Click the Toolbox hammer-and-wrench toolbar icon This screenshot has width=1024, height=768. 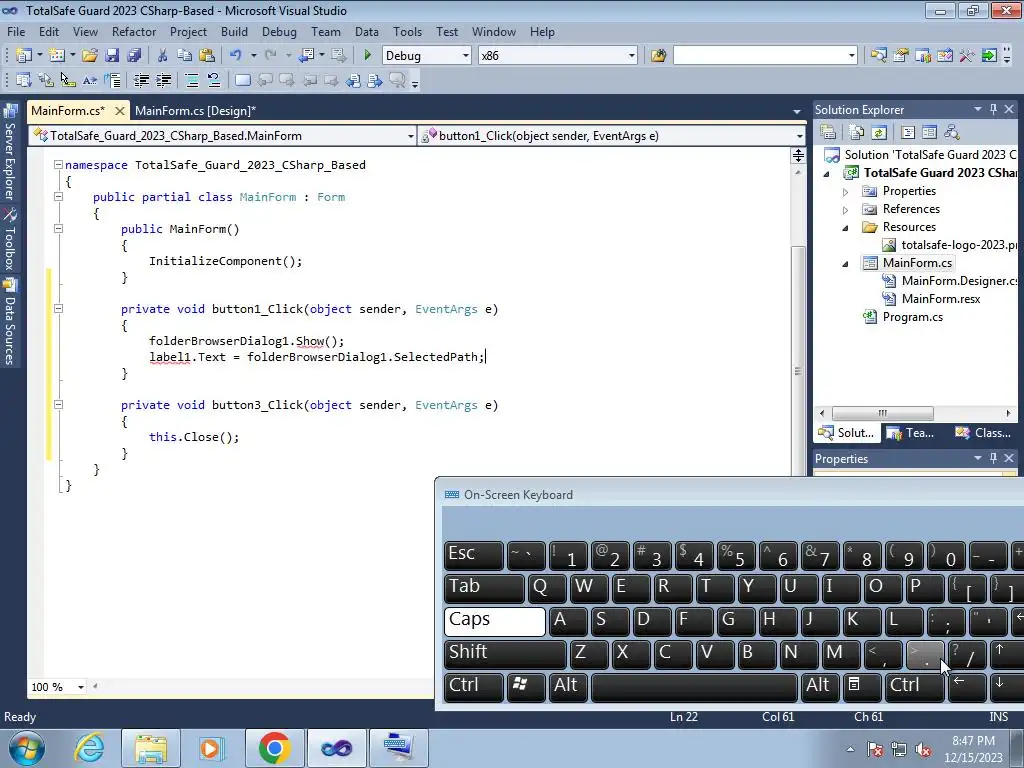pyautogui.click(x=967, y=56)
